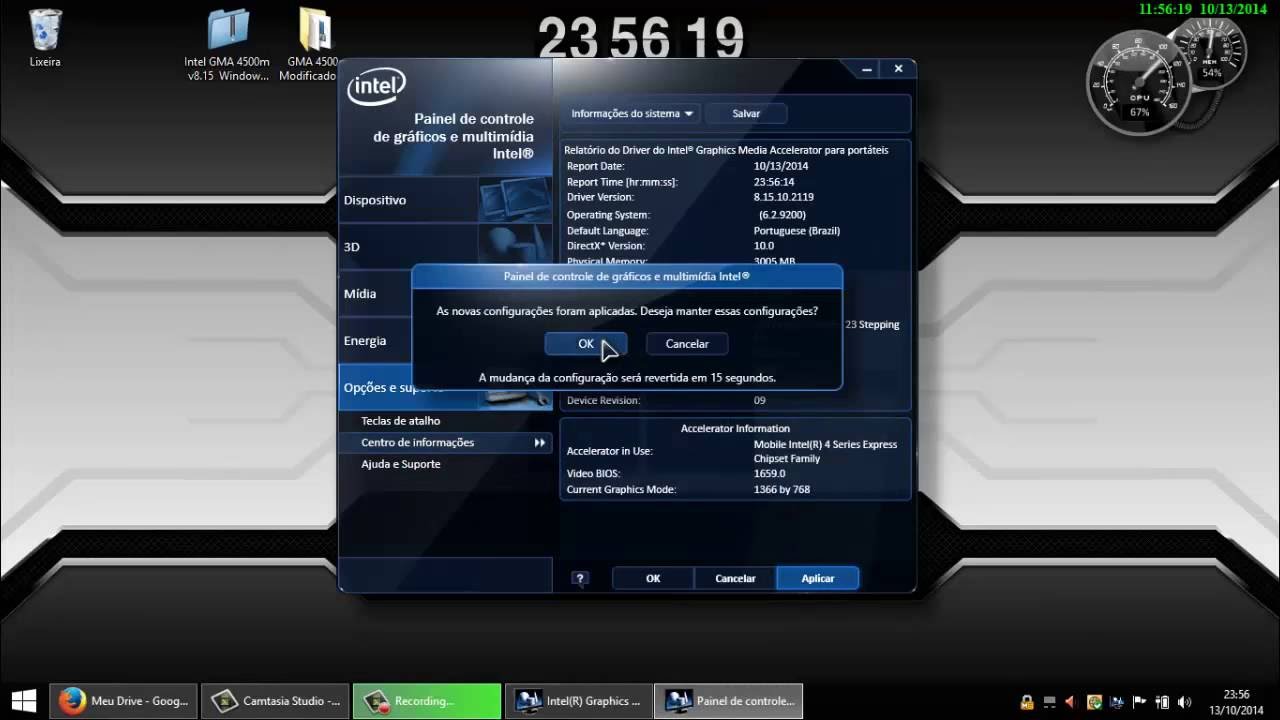Minimize the Intel control panel window

(866, 69)
